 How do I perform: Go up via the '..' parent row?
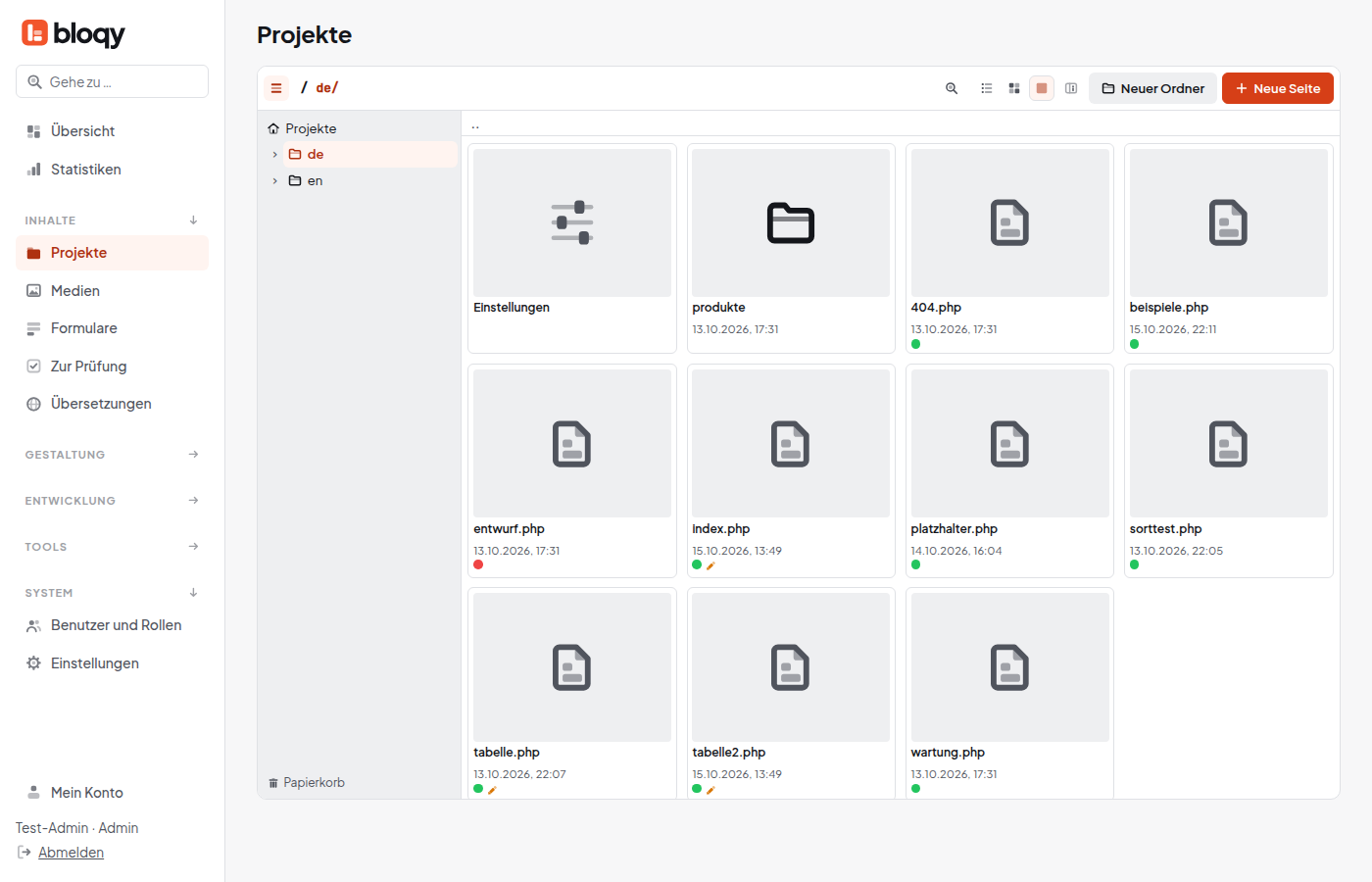[901, 125]
